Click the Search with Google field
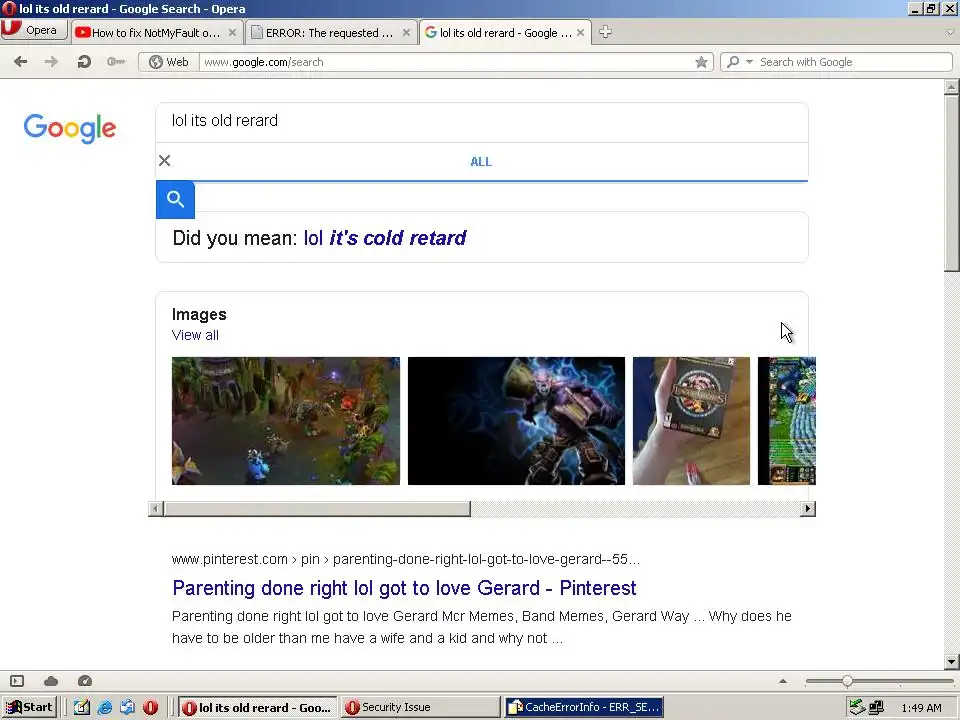960x720 pixels. [x=853, y=62]
